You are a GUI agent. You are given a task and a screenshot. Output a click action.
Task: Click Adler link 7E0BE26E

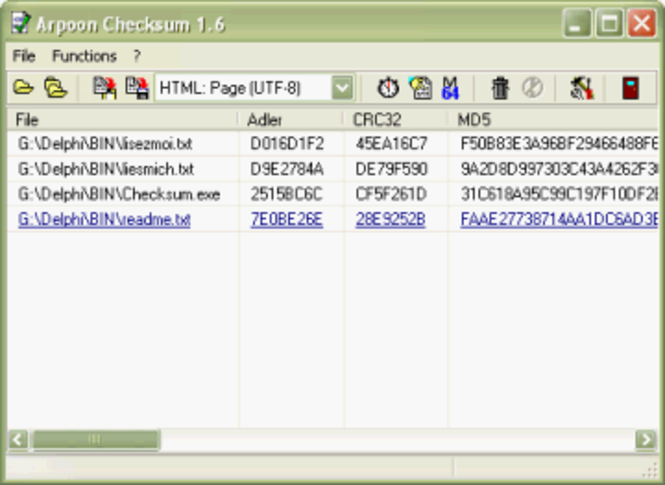(x=287, y=220)
